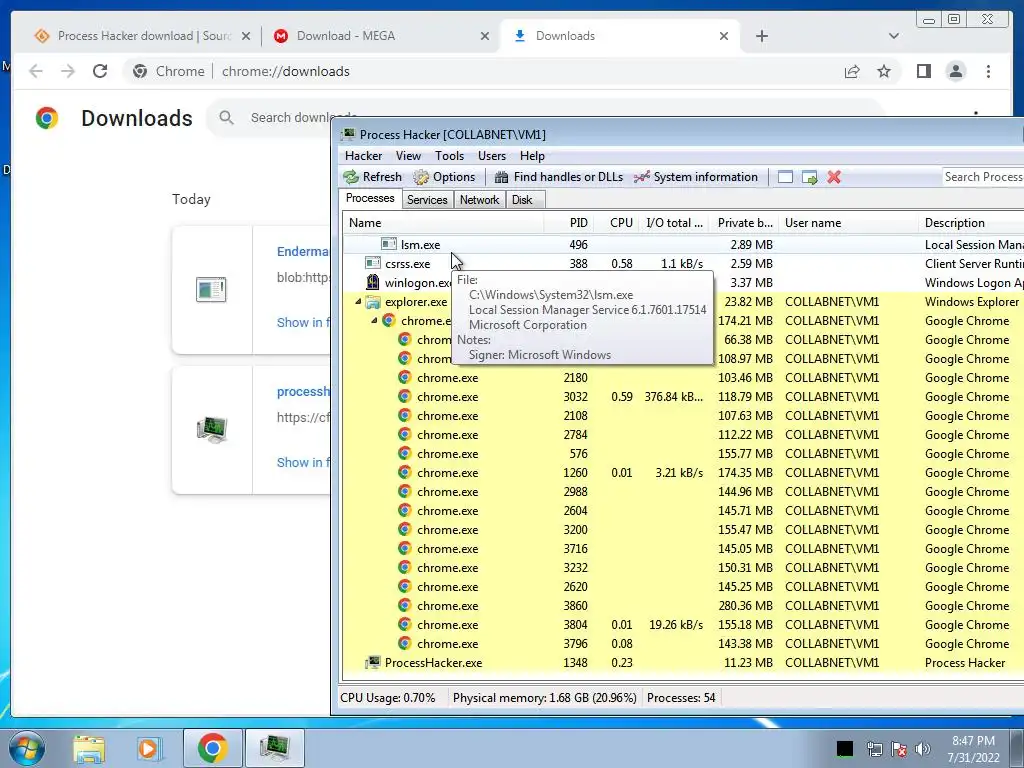1024x768 pixels.
Task: Click Chrome's back arrow
Action: 36,71
